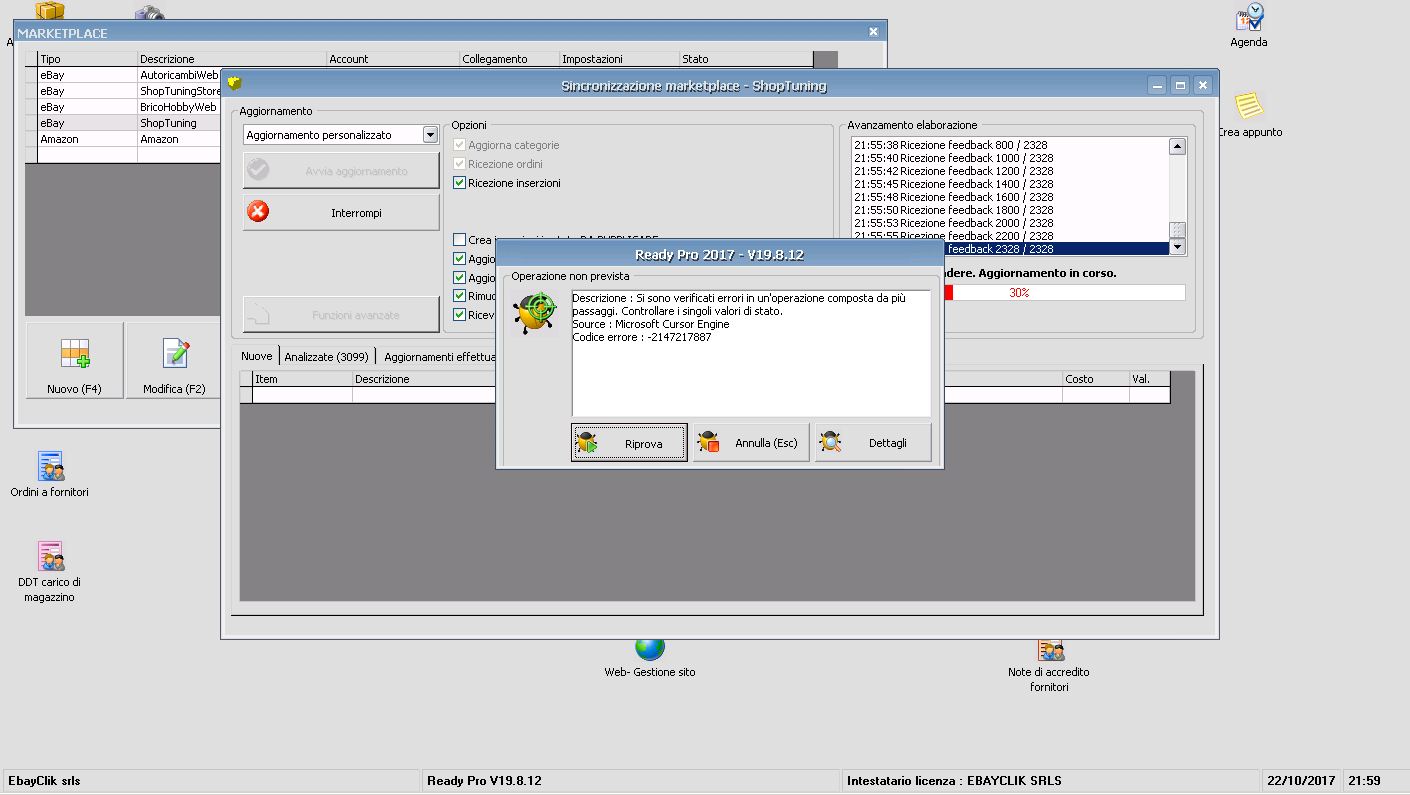The height and width of the screenshot is (795, 1410).
Task: Click the Impostazioni column header
Action: click(x=619, y=59)
